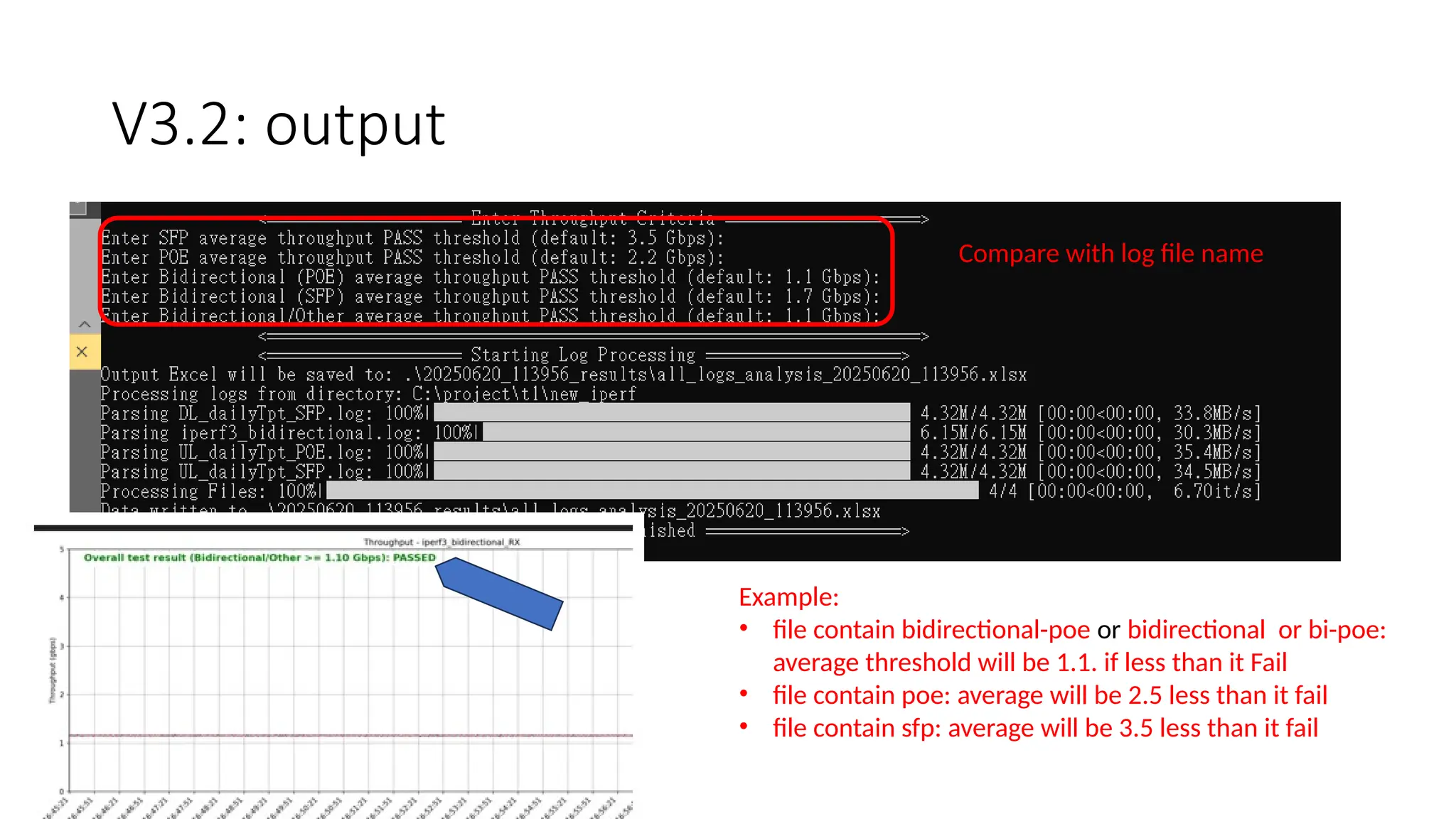This screenshot has height=819, width=1456.
Task: Click the "Enter SFP average throughput PASS threshold" line
Action: pyautogui.click(x=412, y=237)
